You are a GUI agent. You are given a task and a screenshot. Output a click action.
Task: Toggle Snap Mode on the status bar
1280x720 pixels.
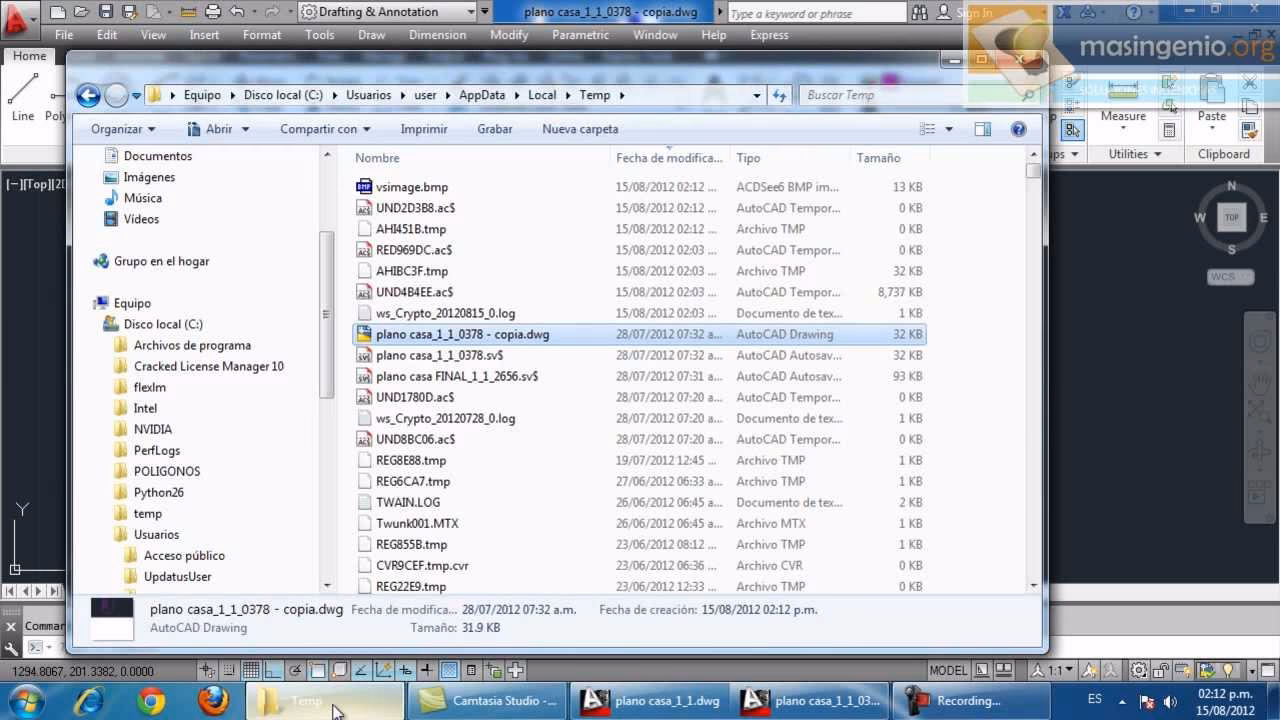(229, 670)
